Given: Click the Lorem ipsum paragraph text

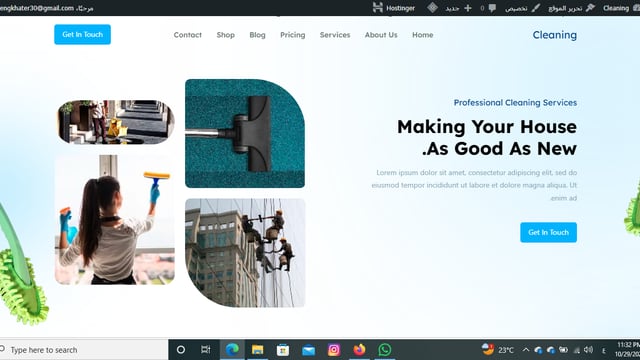Looking at the screenshot, I should click(474, 185).
